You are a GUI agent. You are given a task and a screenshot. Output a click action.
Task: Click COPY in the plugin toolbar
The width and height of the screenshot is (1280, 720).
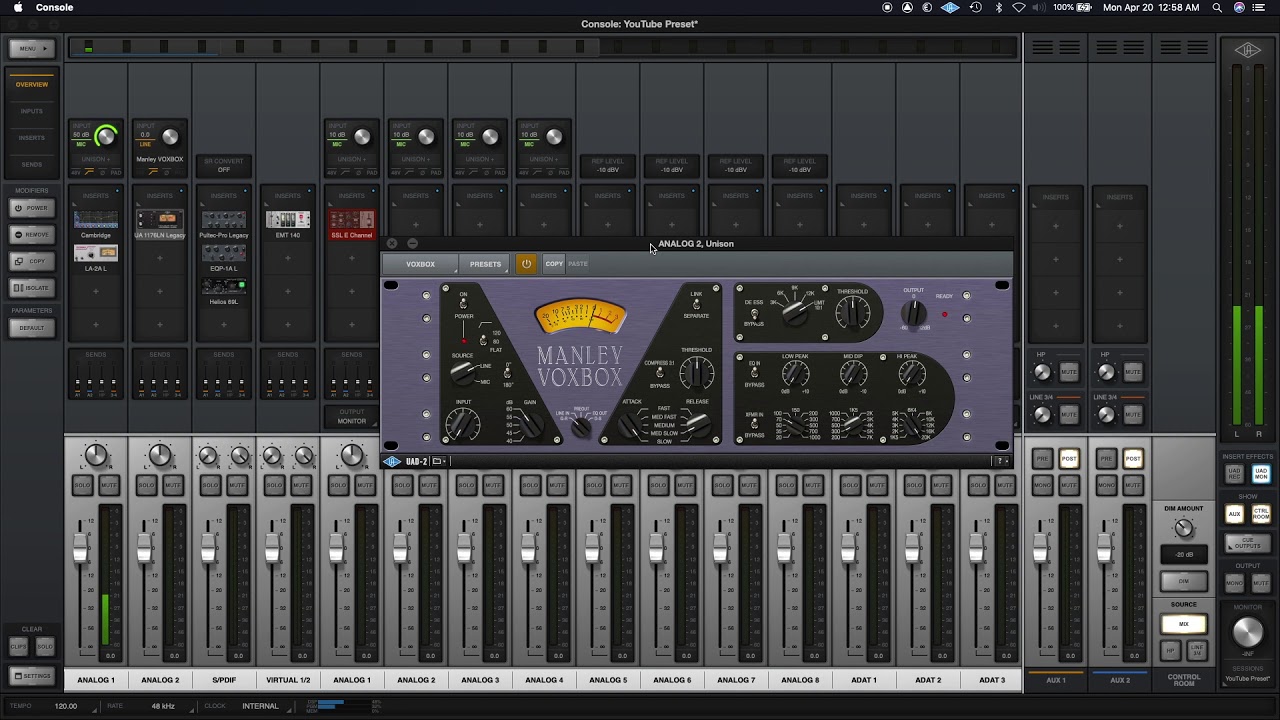(554, 264)
